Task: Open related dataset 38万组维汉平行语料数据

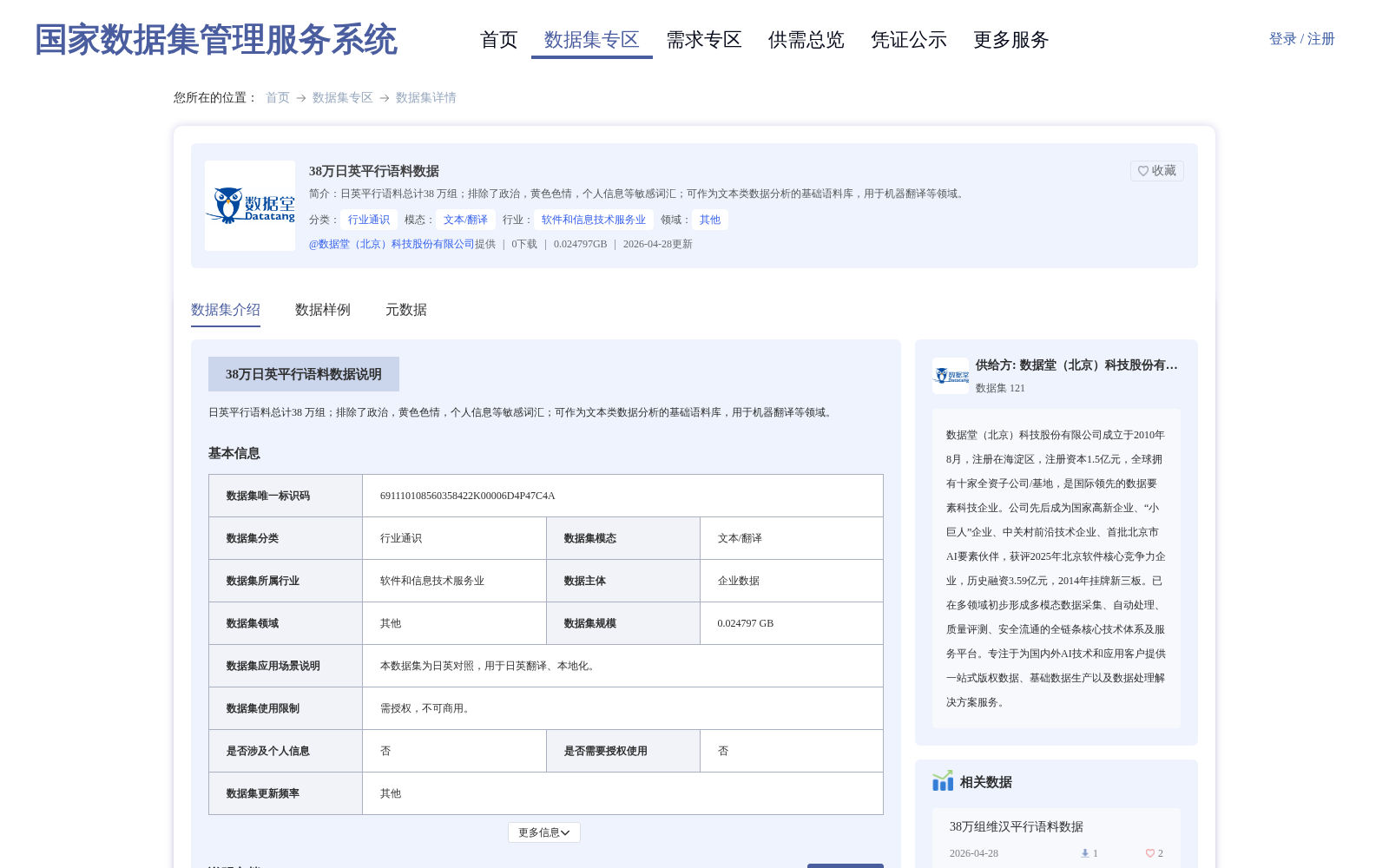Action: click(1017, 826)
